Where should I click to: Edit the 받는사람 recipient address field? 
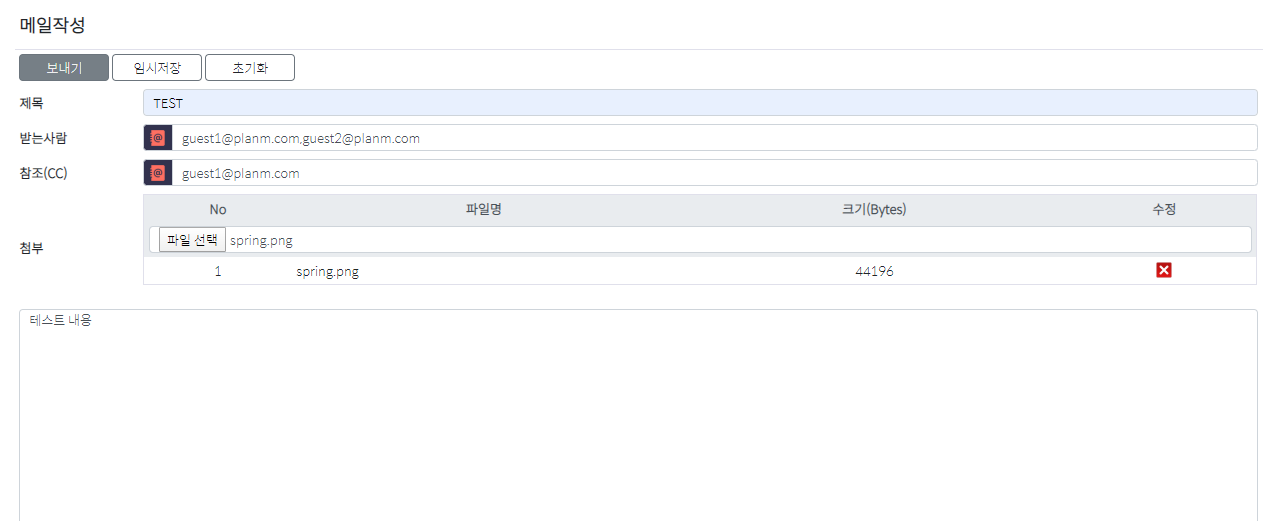click(715, 138)
